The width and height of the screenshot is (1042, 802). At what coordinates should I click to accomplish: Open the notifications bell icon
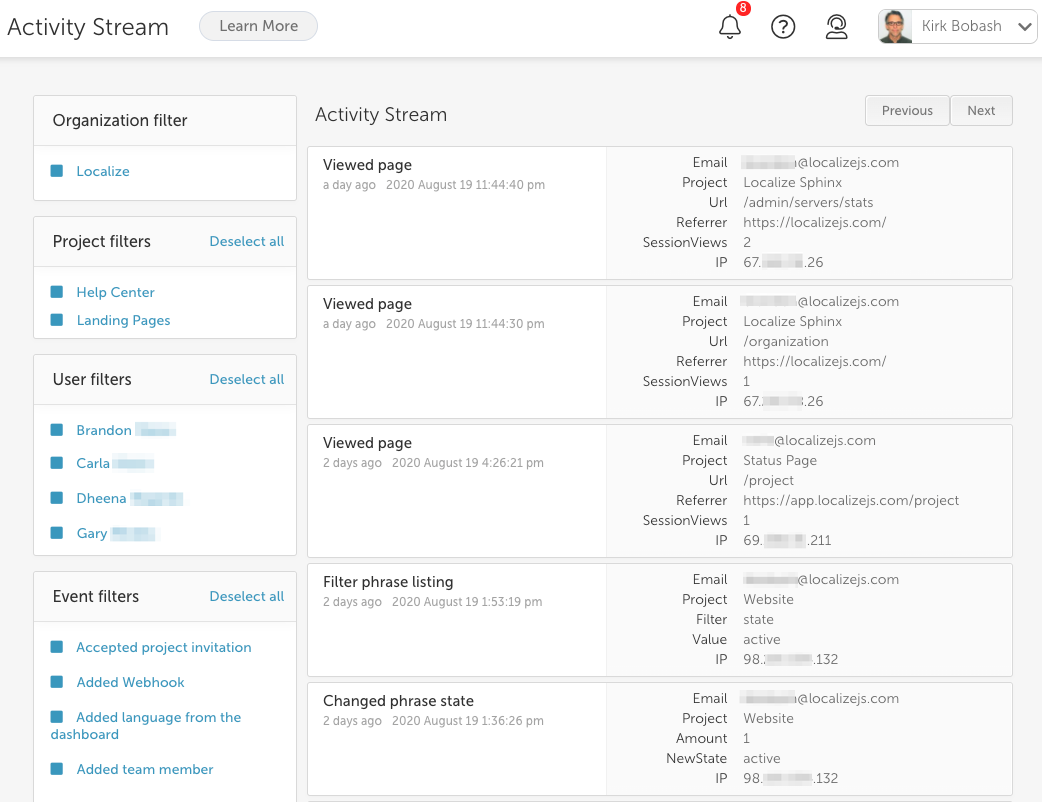[x=730, y=27]
